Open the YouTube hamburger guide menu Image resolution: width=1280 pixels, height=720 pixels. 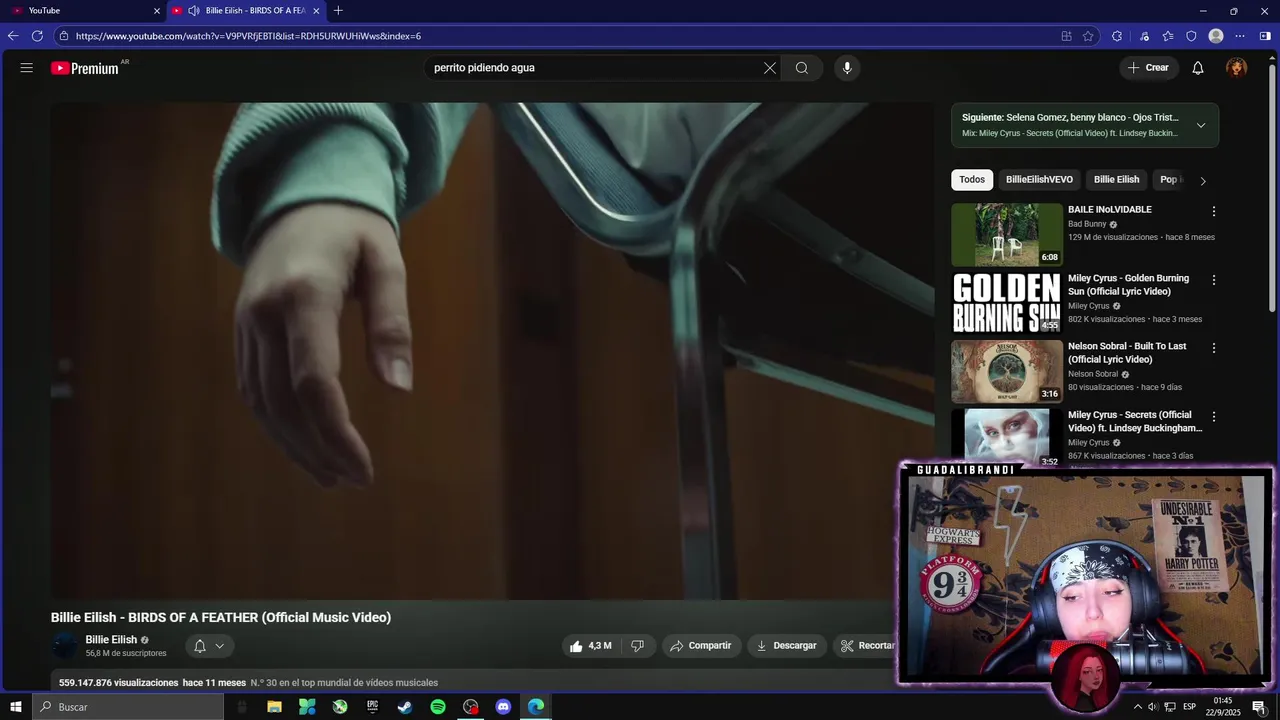point(27,68)
